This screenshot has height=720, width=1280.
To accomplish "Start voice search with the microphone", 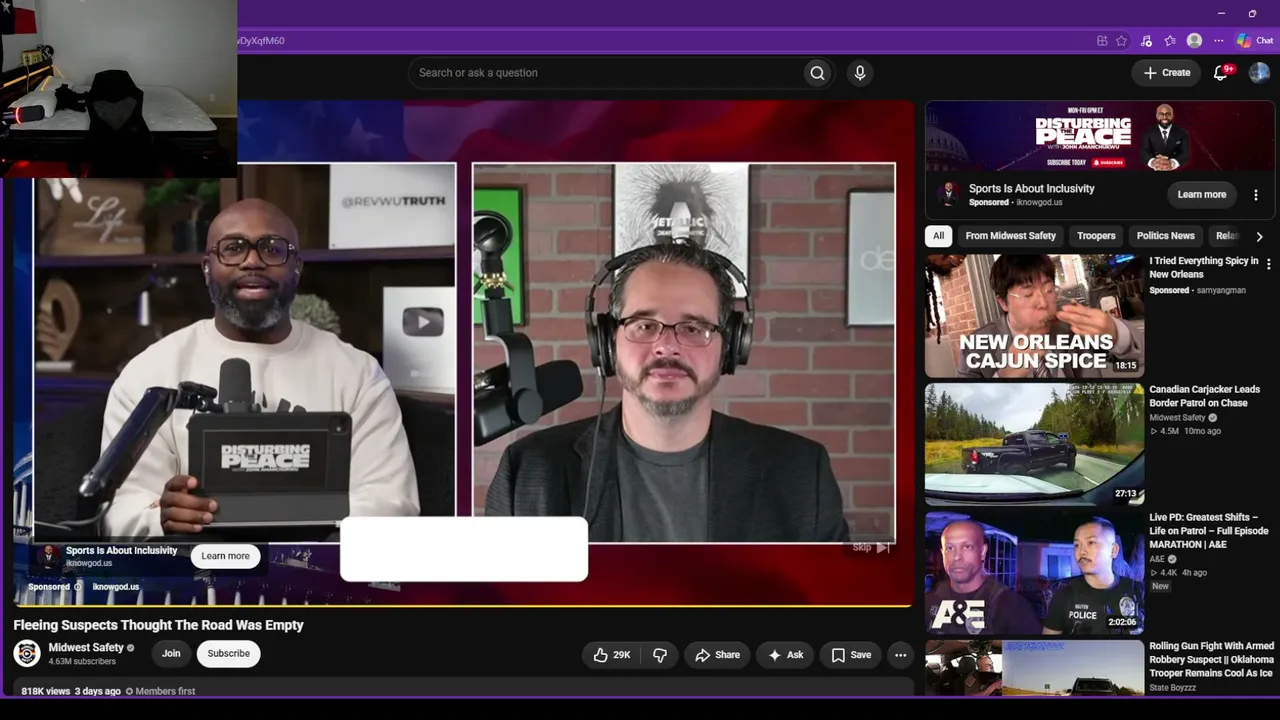I will click(x=859, y=73).
